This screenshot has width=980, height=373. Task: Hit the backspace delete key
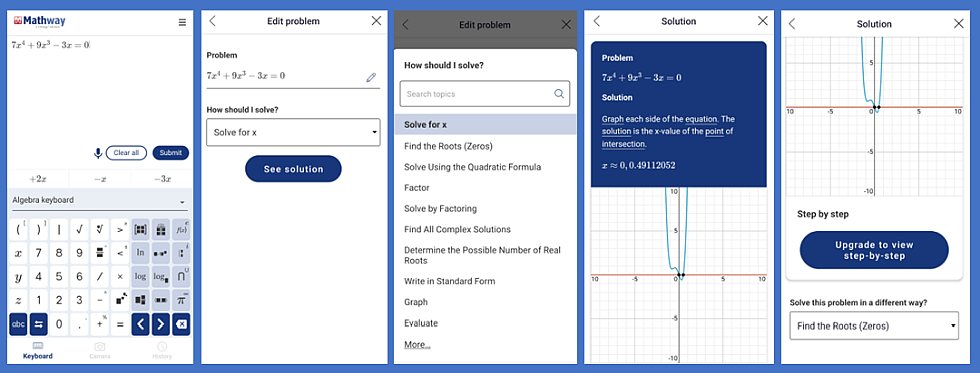(181, 324)
